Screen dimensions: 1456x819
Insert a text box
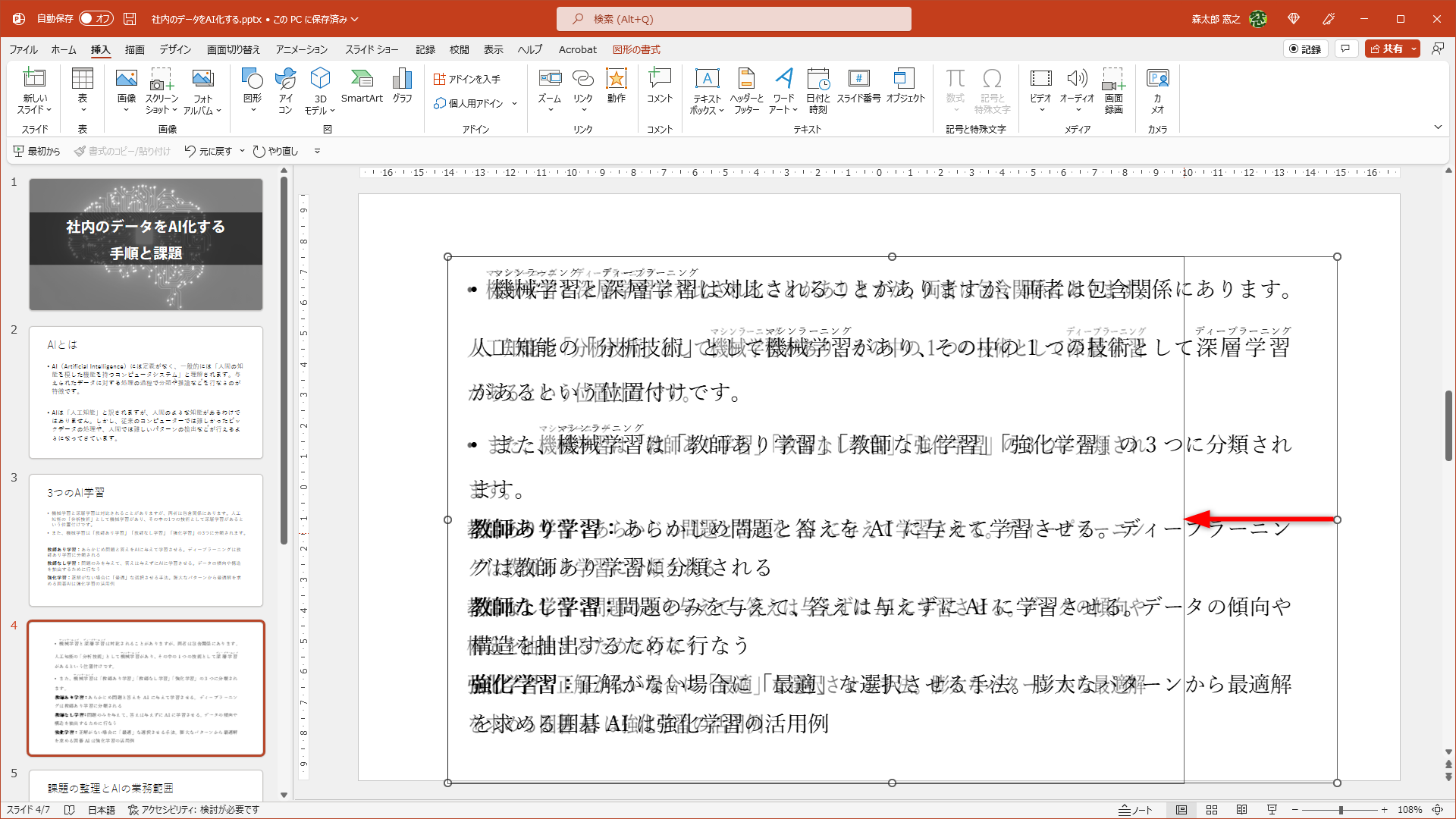click(707, 89)
